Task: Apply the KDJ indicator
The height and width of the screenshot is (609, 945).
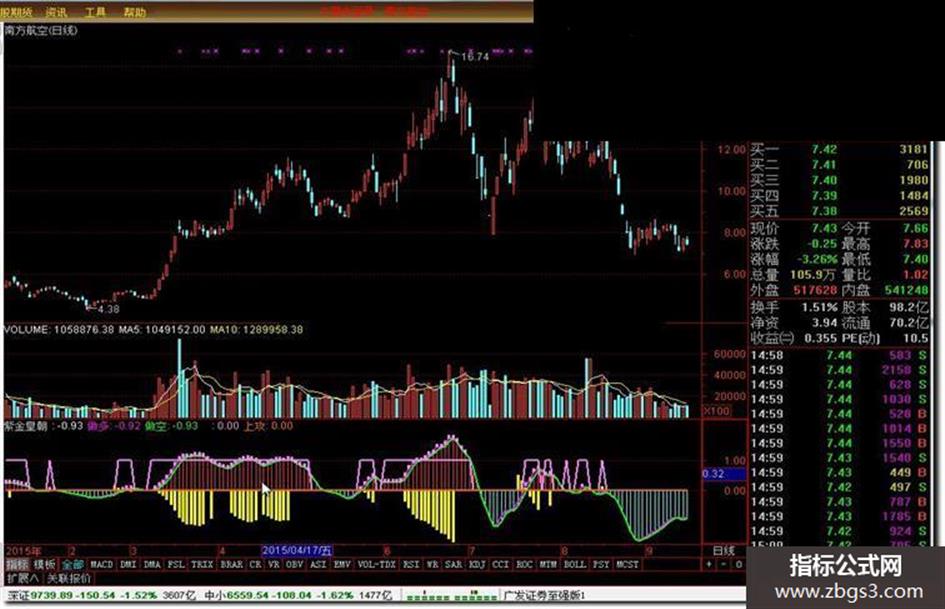Action: 477,564
